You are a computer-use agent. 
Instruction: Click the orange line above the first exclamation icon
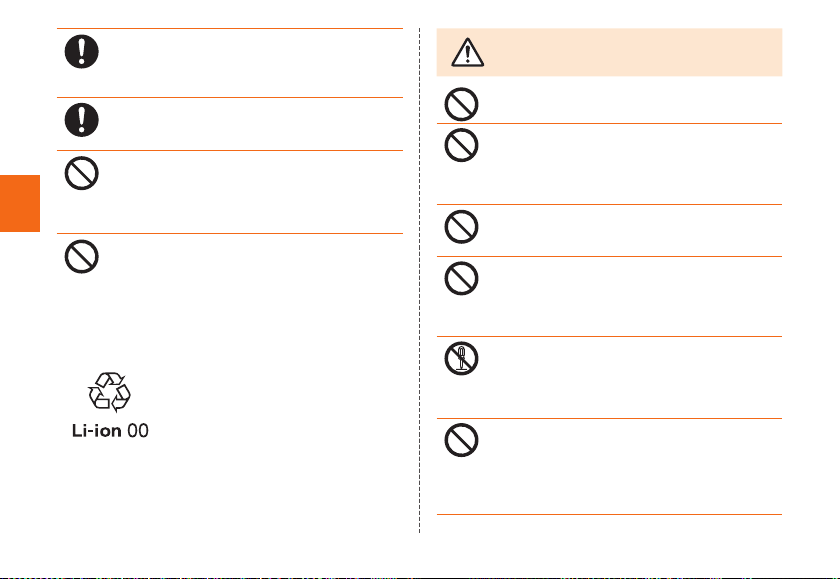click(230, 28)
